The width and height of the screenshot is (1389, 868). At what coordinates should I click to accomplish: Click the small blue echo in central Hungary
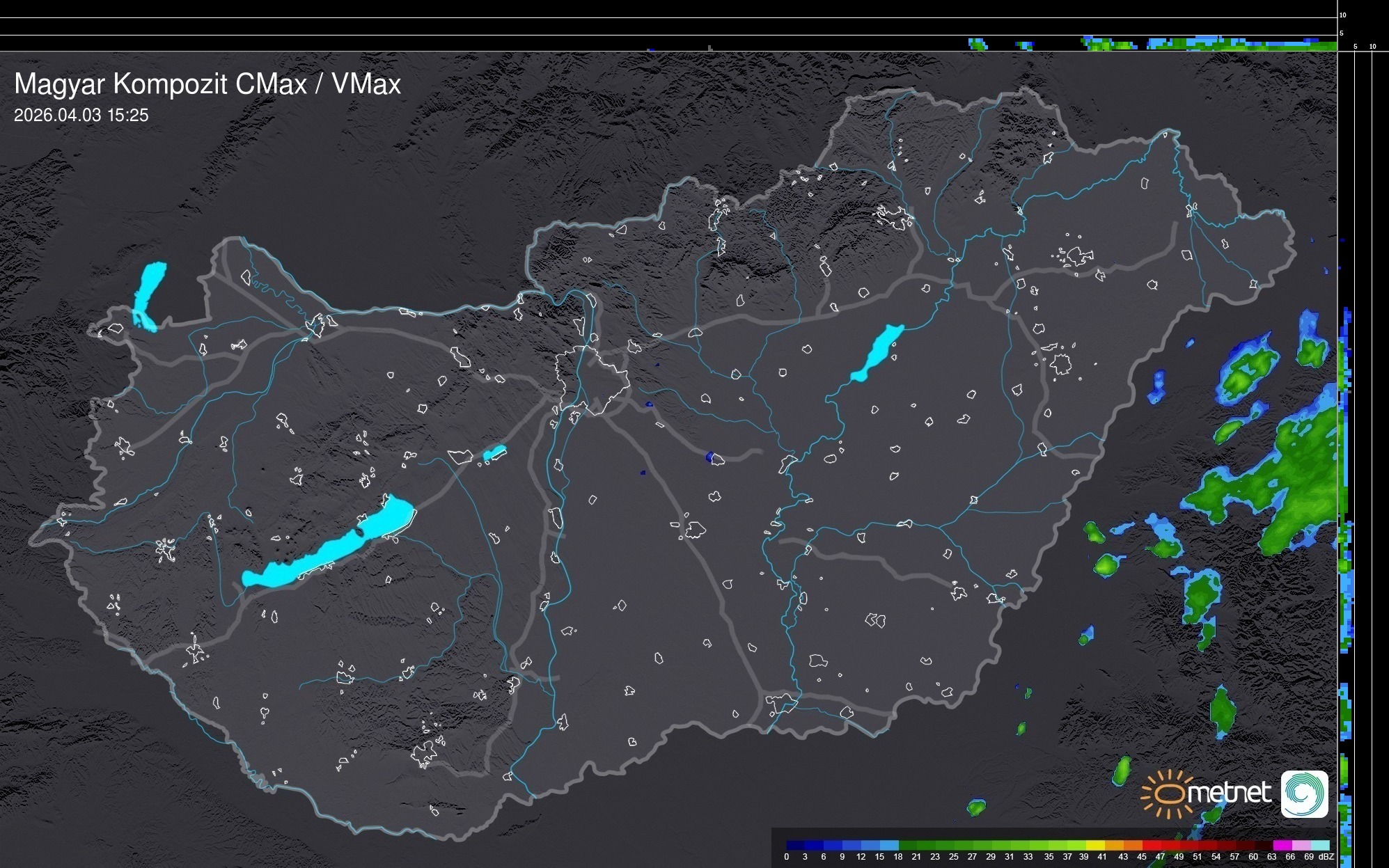click(x=710, y=457)
